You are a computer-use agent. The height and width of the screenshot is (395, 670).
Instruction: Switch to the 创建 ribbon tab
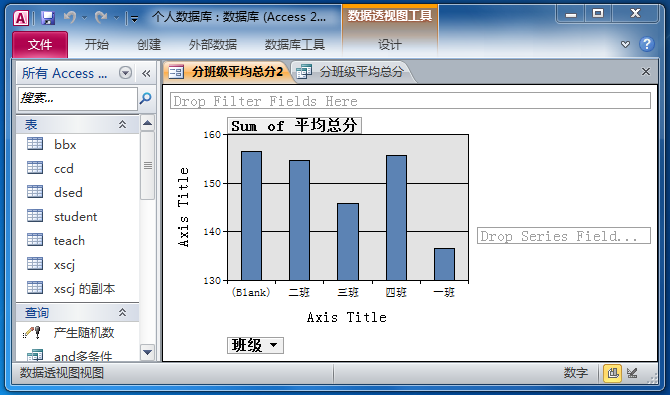coord(149,44)
